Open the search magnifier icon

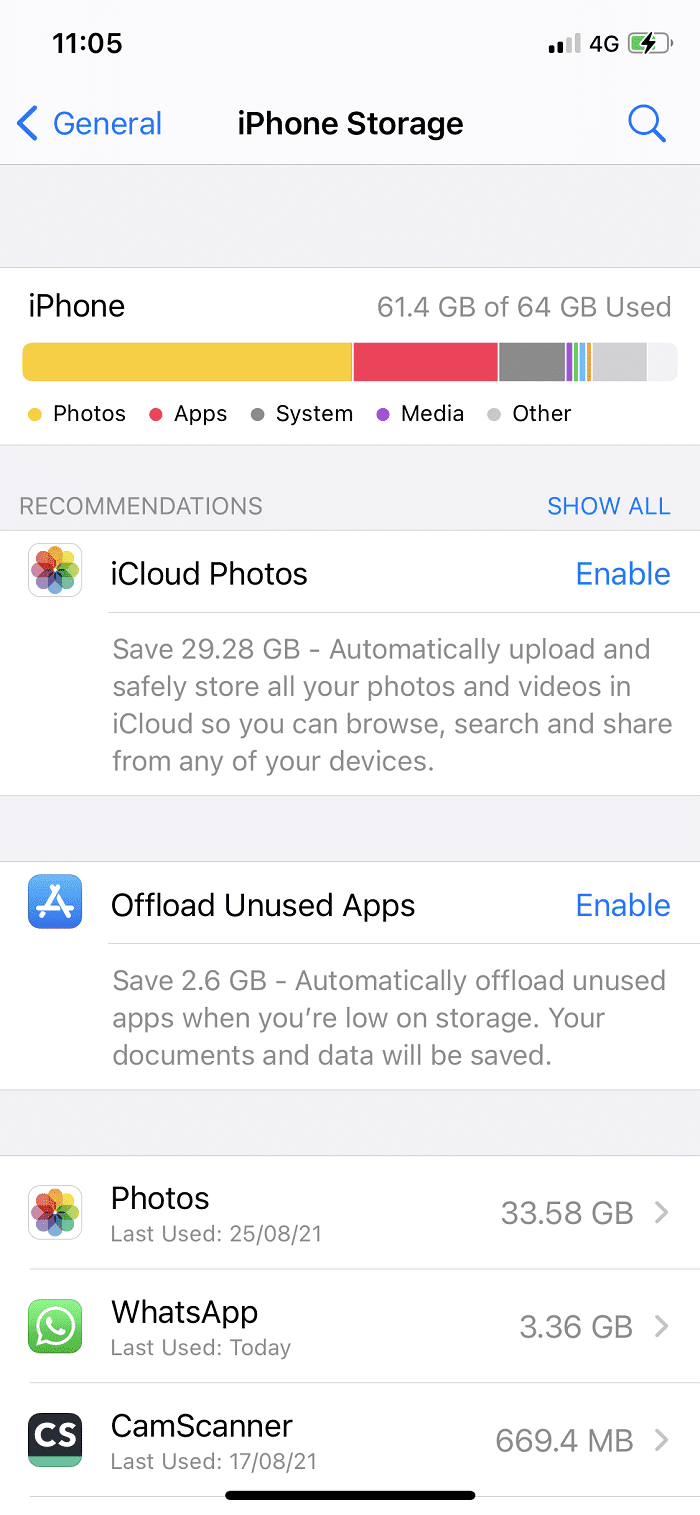(x=647, y=123)
